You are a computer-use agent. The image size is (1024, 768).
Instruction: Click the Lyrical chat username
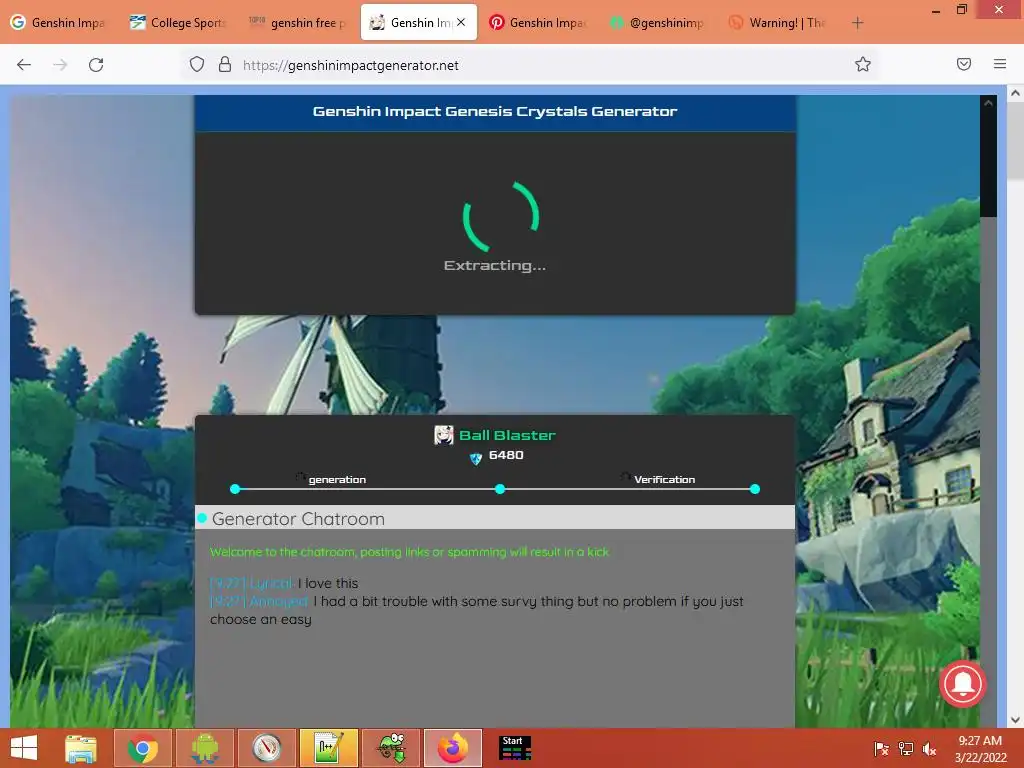point(271,583)
